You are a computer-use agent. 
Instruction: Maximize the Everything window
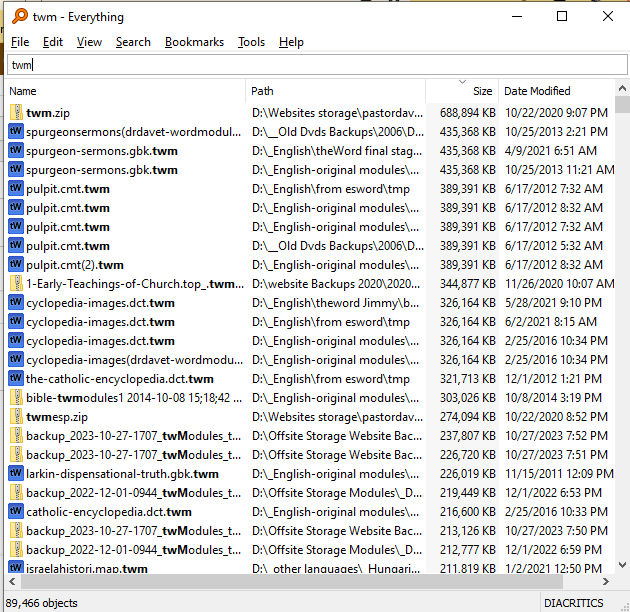562,16
